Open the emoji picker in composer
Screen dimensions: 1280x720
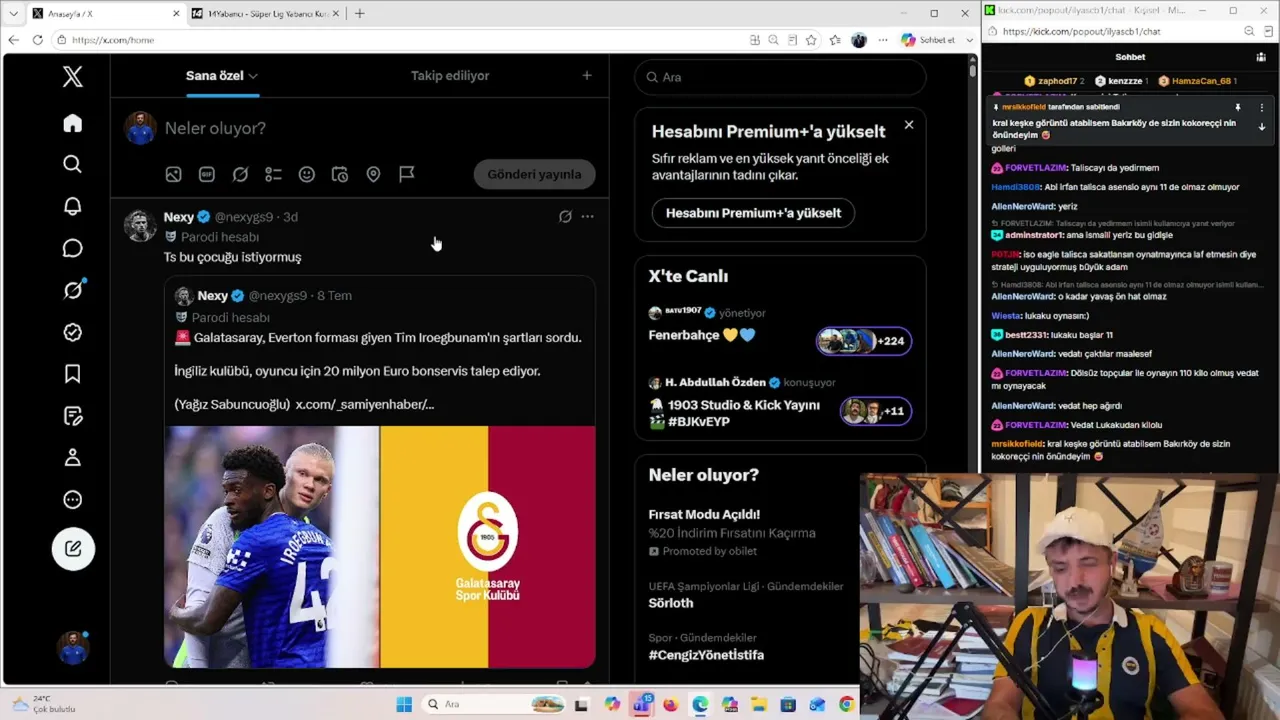[307, 174]
